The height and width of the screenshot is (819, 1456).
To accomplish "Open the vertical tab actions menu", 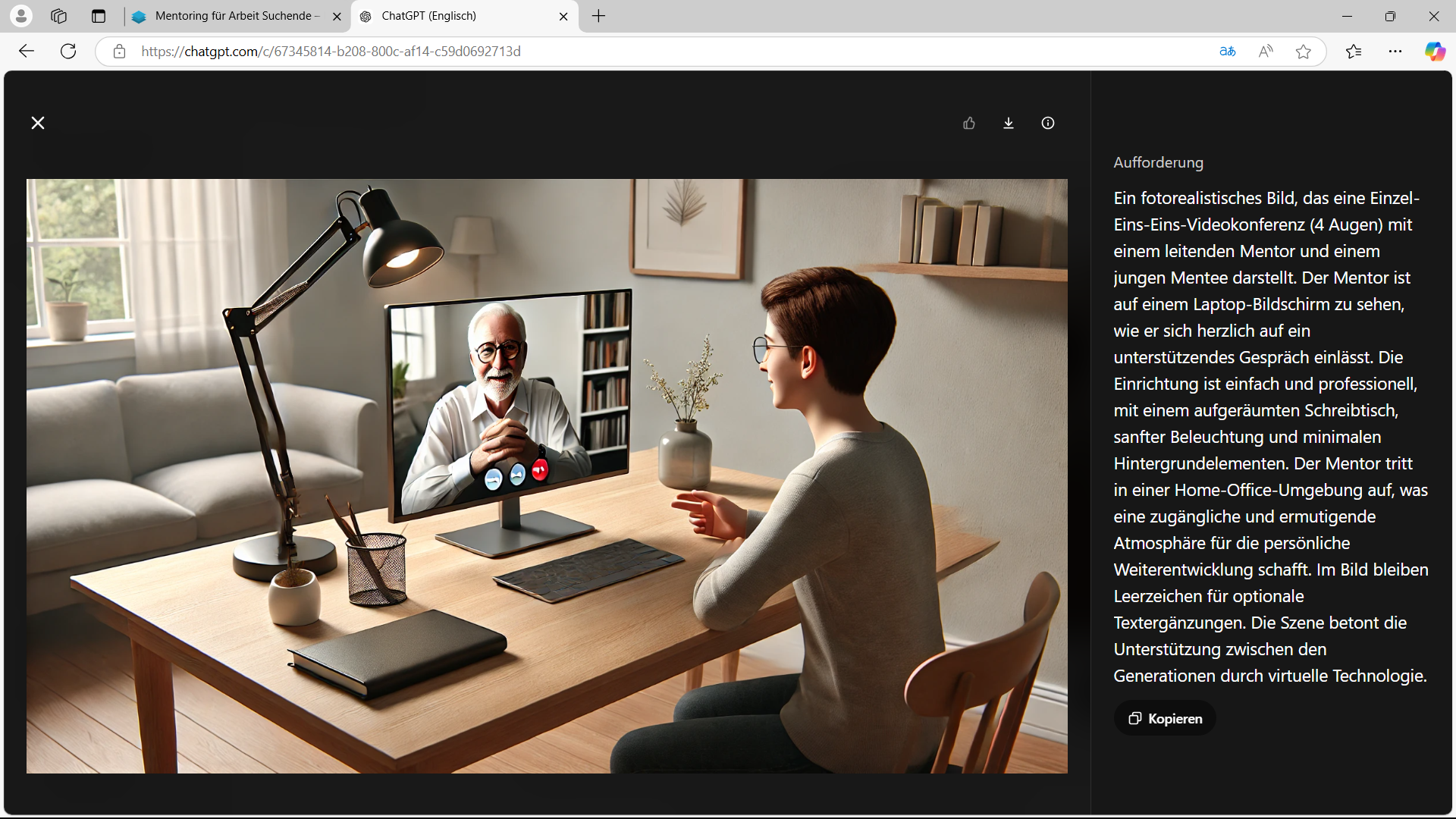I will (99, 16).
